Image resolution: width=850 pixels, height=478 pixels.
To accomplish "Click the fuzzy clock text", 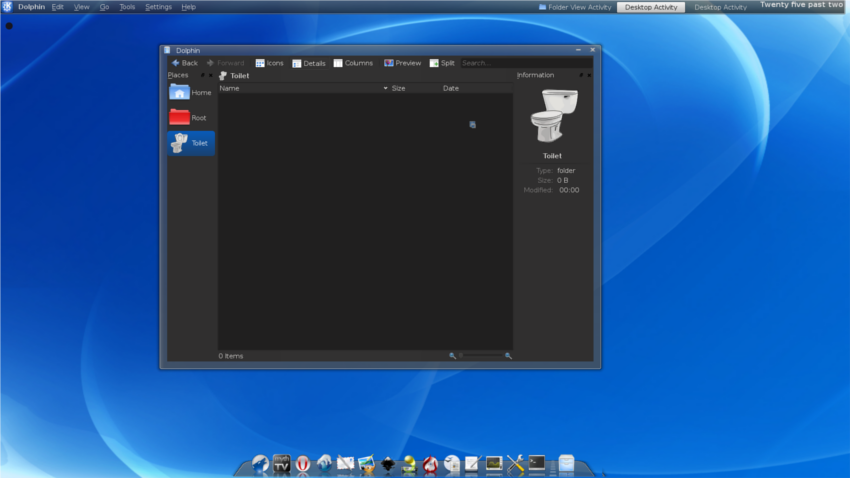I will click(802, 5).
